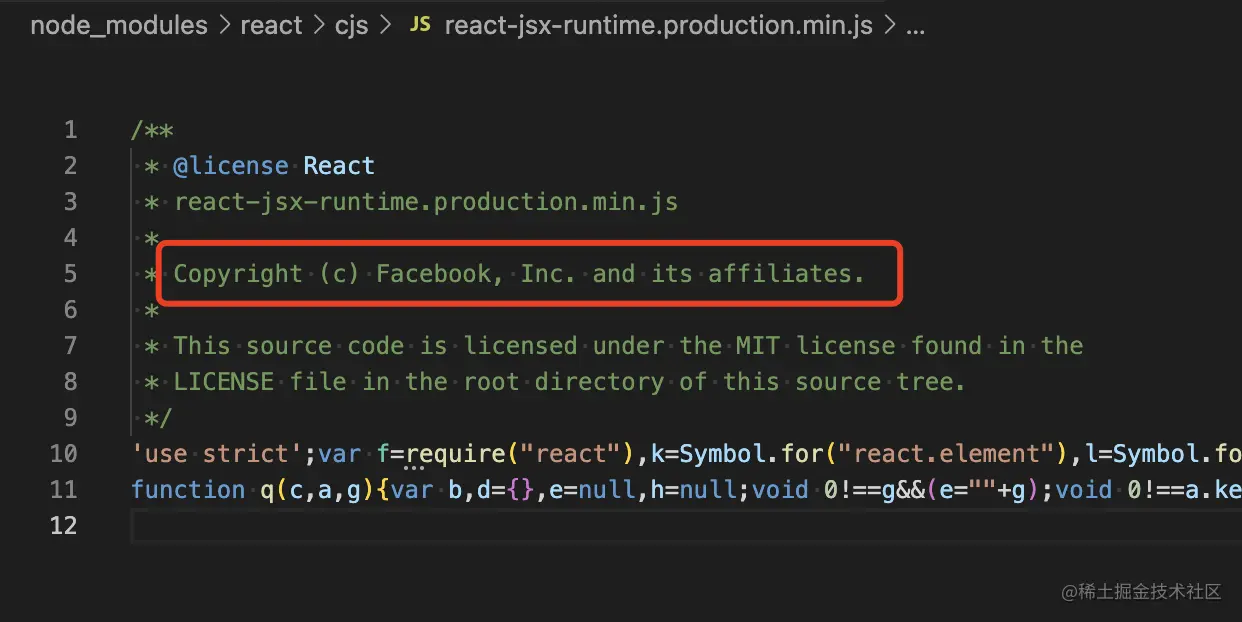The image size is (1242, 622).
Task: Open the trailing ellipsis breadcrumb symbol
Action: [x=915, y=28]
